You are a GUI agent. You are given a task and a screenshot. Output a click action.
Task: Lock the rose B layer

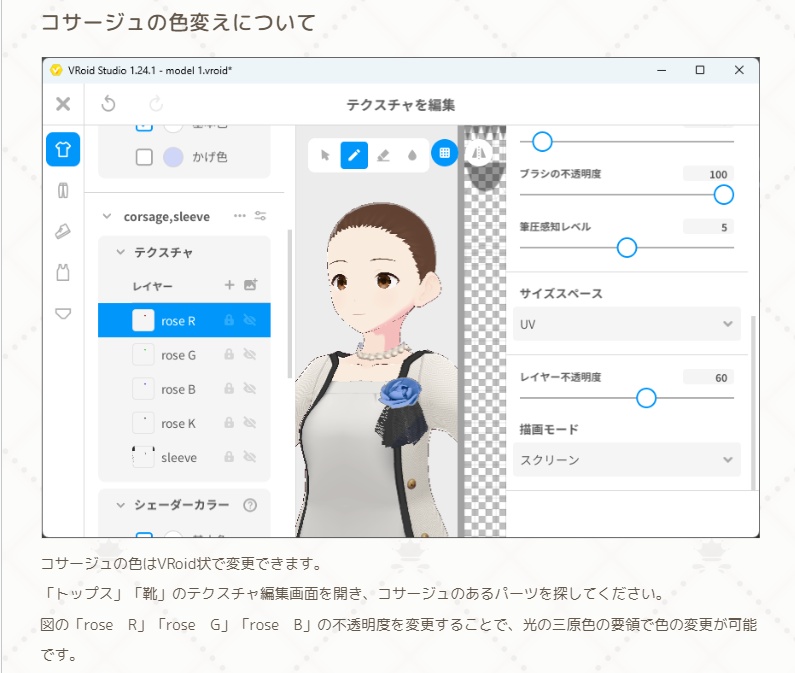coord(229,388)
